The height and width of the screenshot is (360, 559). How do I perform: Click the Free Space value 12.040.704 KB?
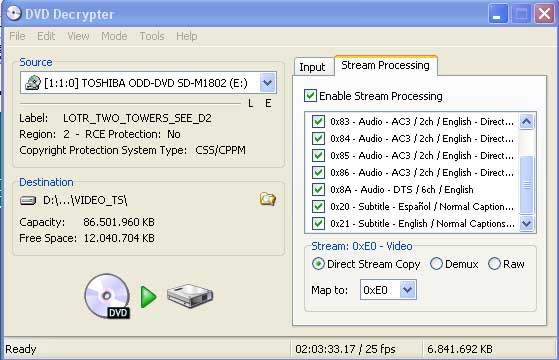[x=119, y=238]
